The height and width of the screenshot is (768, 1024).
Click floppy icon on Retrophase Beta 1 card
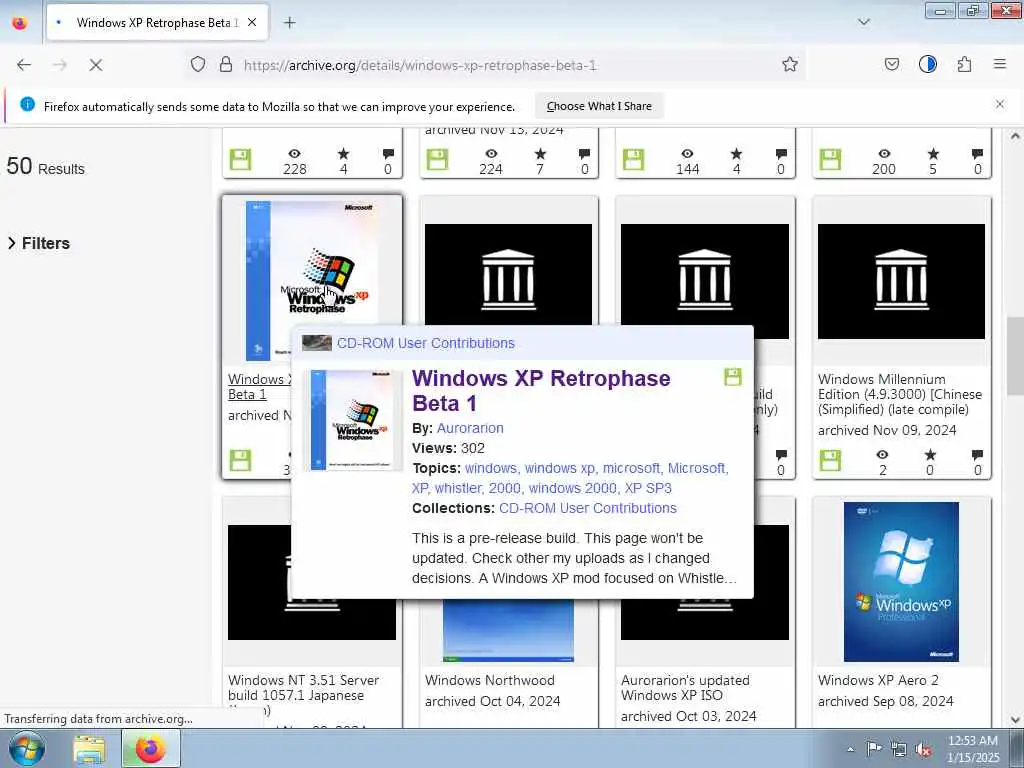tap(240, 460)
